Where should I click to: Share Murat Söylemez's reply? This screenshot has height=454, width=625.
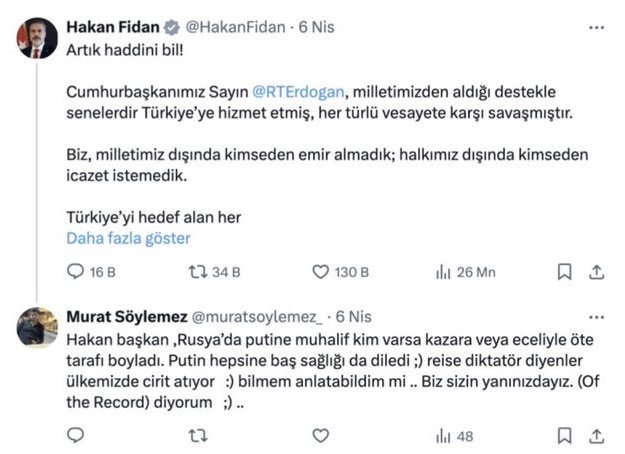597,434
